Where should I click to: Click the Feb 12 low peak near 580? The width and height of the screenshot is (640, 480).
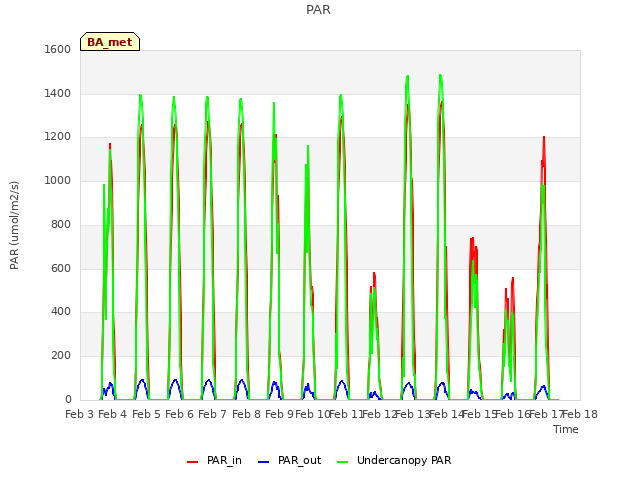point(374,273)
